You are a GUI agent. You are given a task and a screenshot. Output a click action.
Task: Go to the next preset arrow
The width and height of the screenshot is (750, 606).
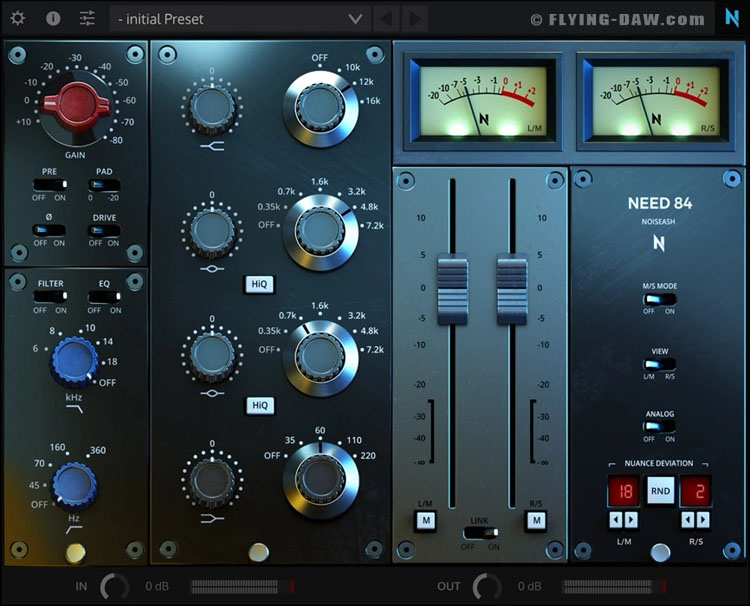click(415, 19)
